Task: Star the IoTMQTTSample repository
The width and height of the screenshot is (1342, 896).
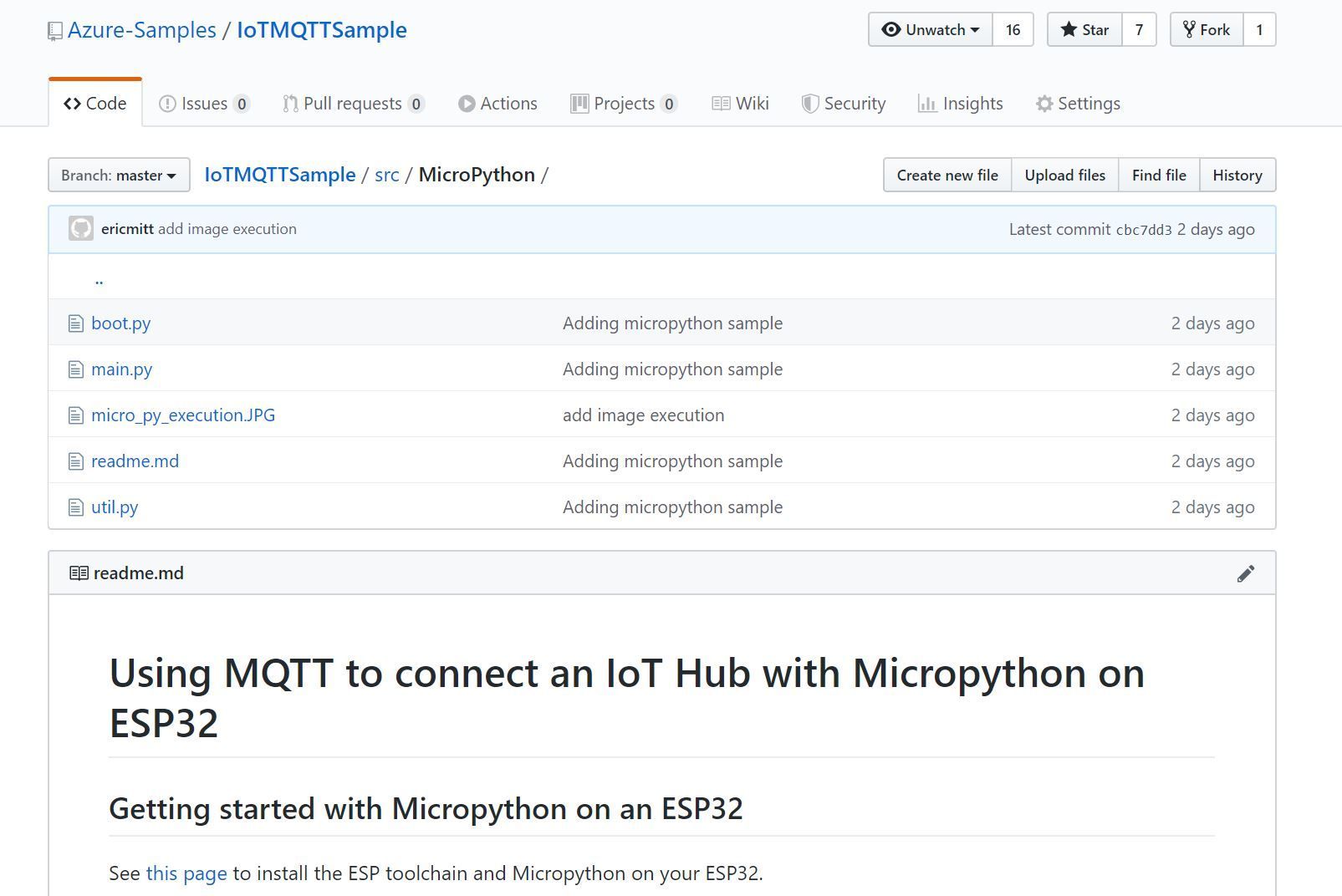Action: pos(1084,29)
